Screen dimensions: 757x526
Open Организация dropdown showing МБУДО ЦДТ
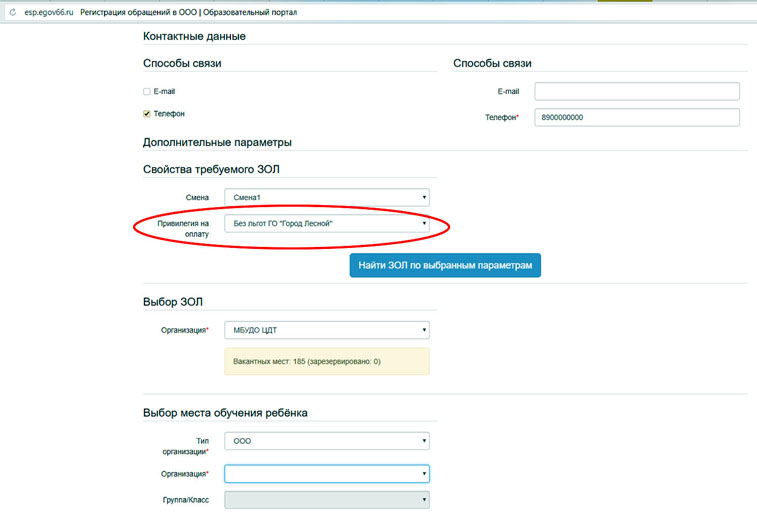coord(327,330)
